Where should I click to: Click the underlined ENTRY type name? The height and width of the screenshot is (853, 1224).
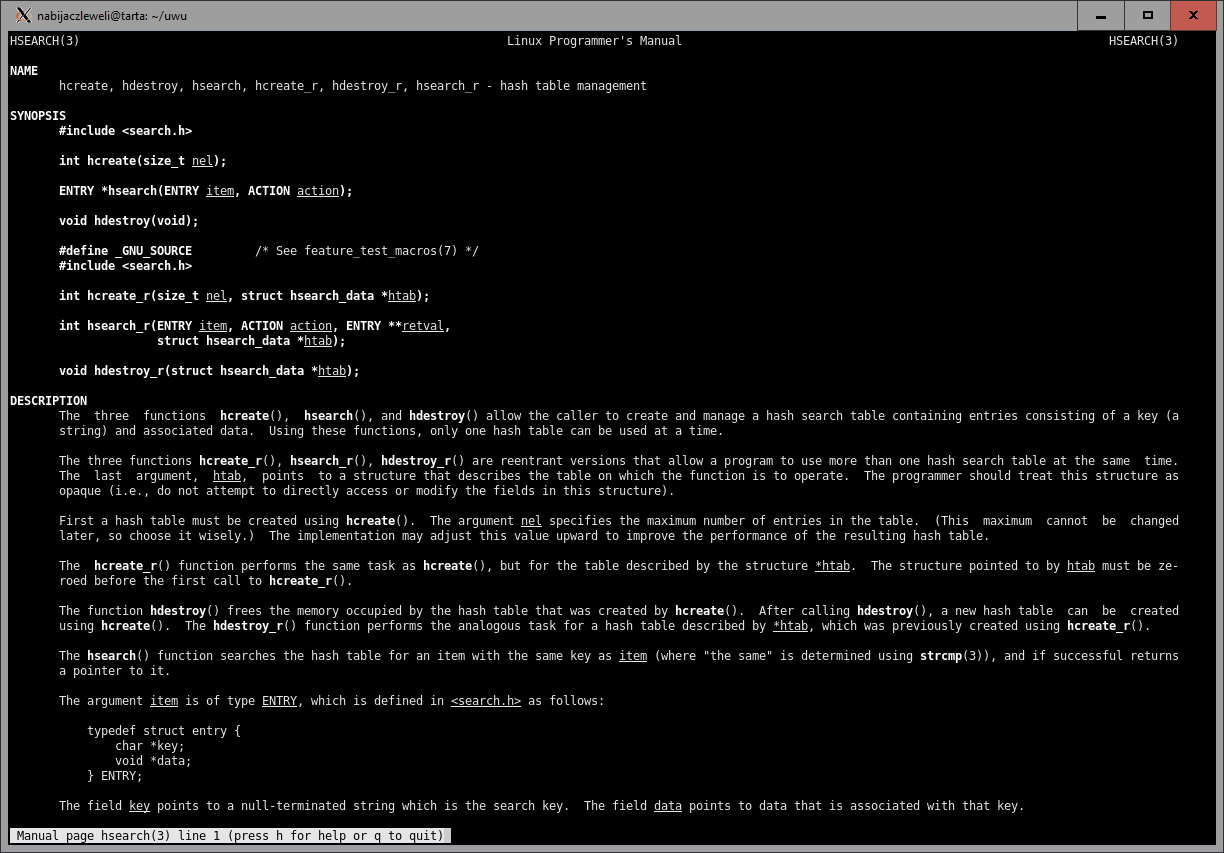pyautogui.click(x=279, y=701)
